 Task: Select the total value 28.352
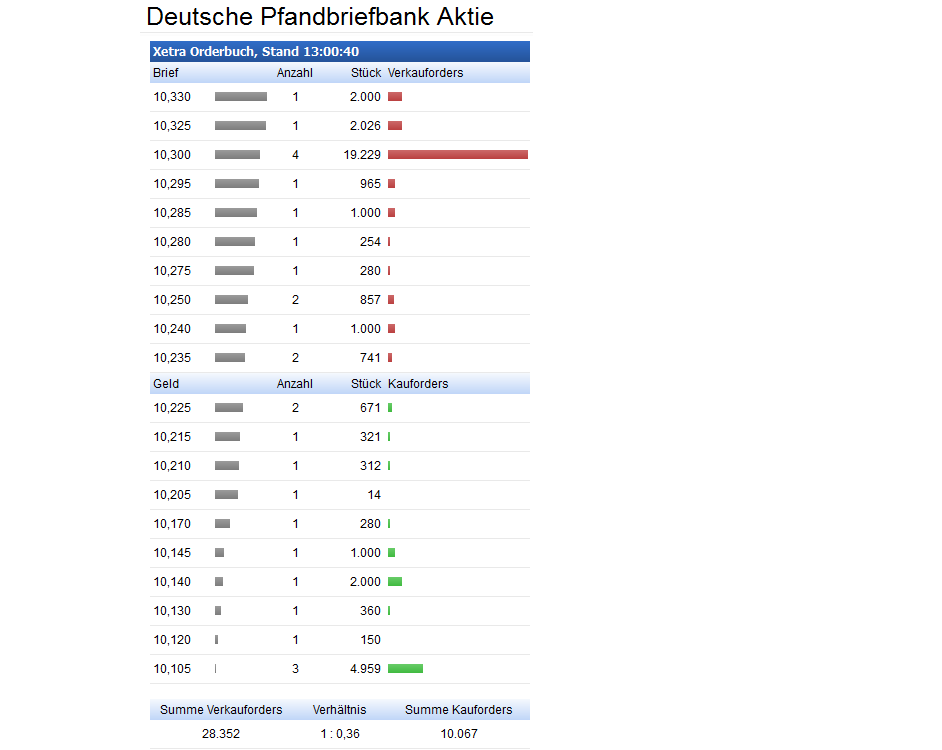(x=221, y=734)
